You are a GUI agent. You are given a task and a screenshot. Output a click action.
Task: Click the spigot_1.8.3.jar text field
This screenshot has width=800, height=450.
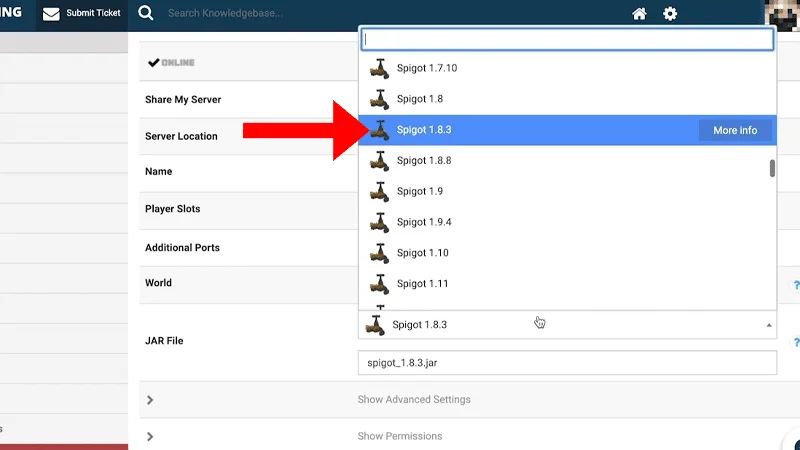click(x=566, y=363)
